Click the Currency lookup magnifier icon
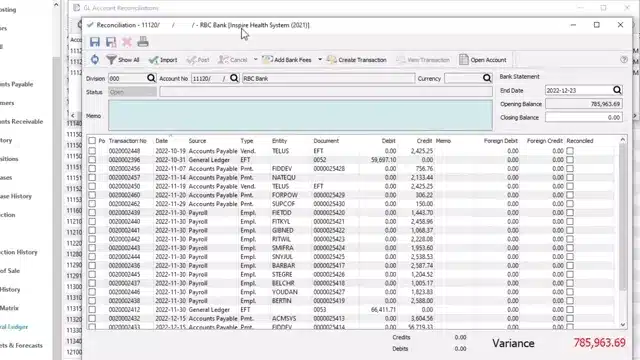Viewport: 640px width, 360px height. pyautogui.click(x=487, y=78)
